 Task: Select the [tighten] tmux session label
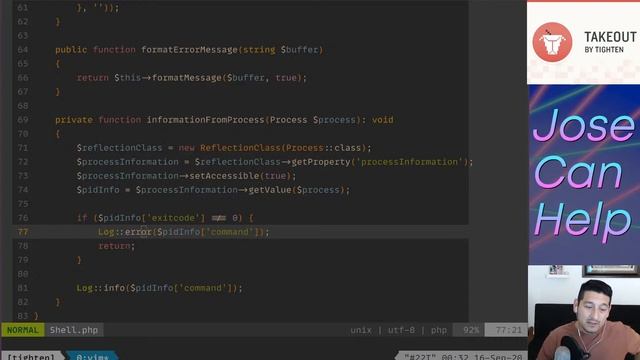pyautogui.click(x=31, y=356)
